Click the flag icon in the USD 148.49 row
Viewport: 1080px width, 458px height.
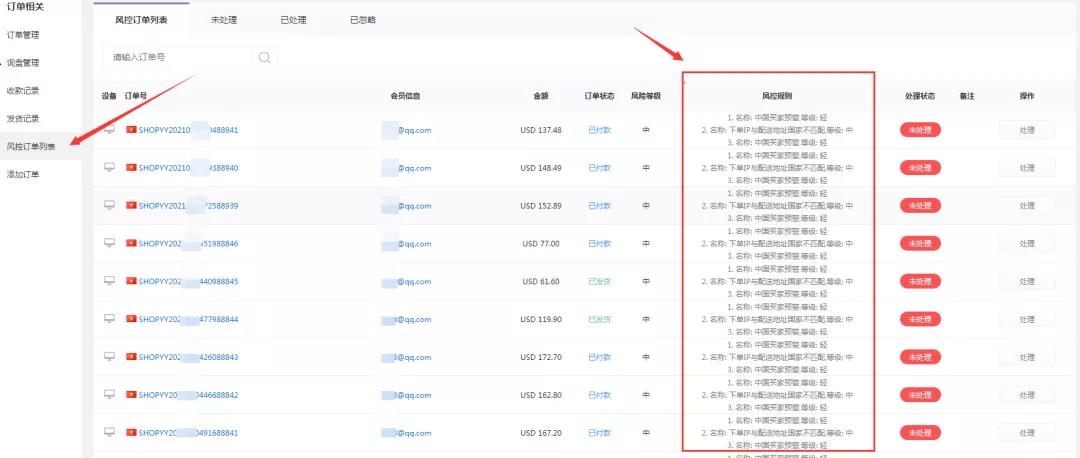click(x=131, y=168)
